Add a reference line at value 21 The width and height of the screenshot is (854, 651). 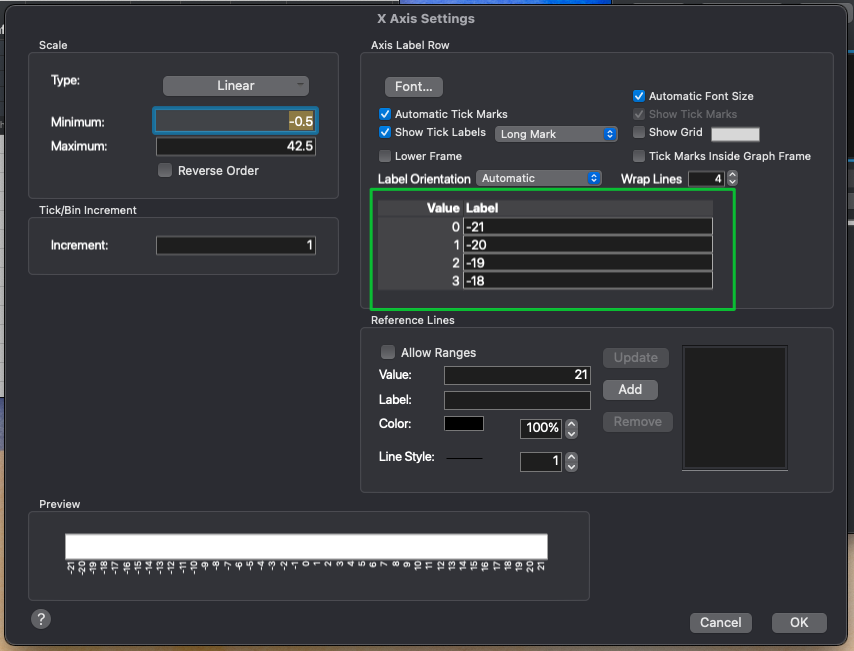click(630, 389)
